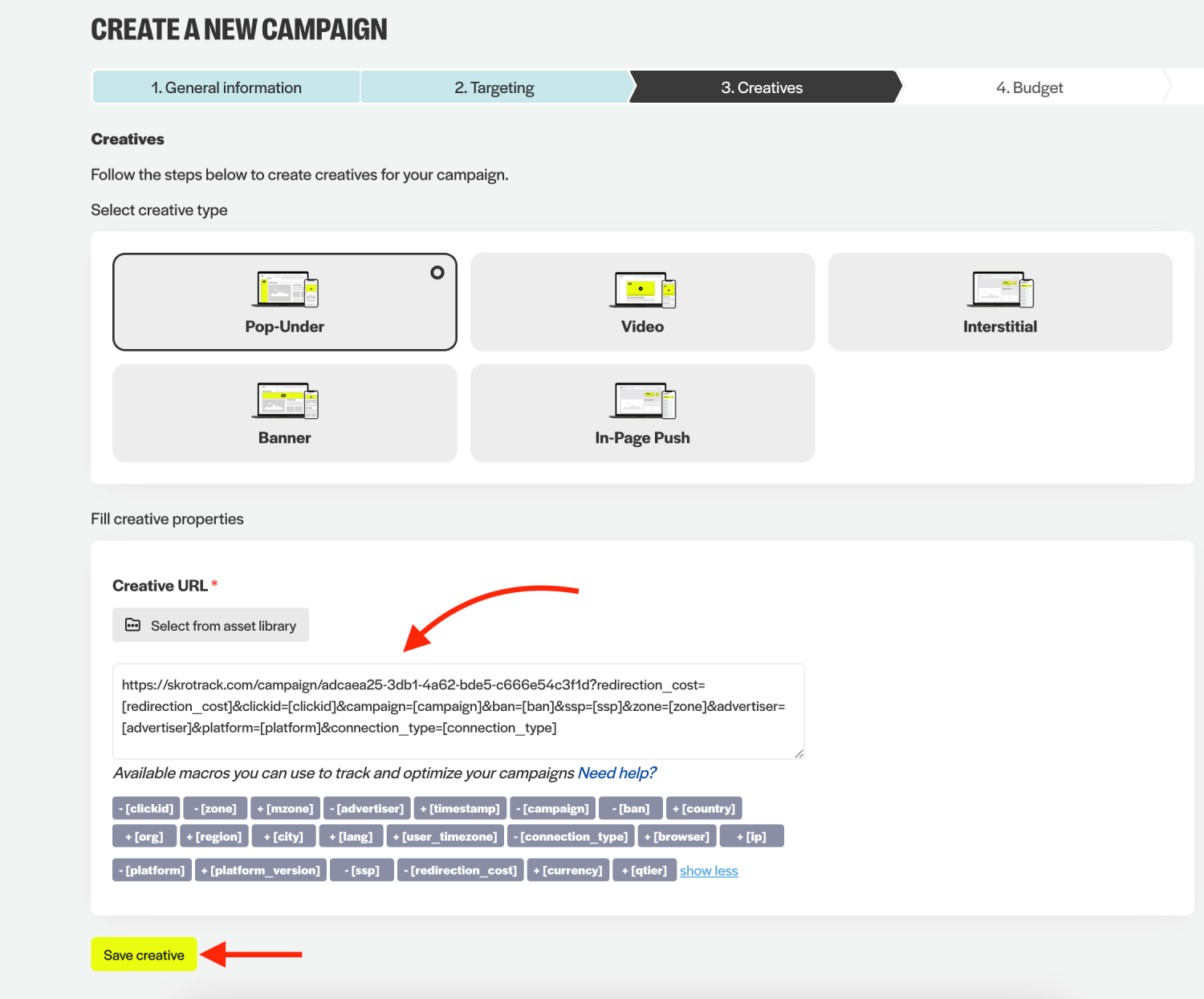Add the [currency] macro
This screenshot has height=999, width=1204.
pyautogui.click(x=568, y=870)
